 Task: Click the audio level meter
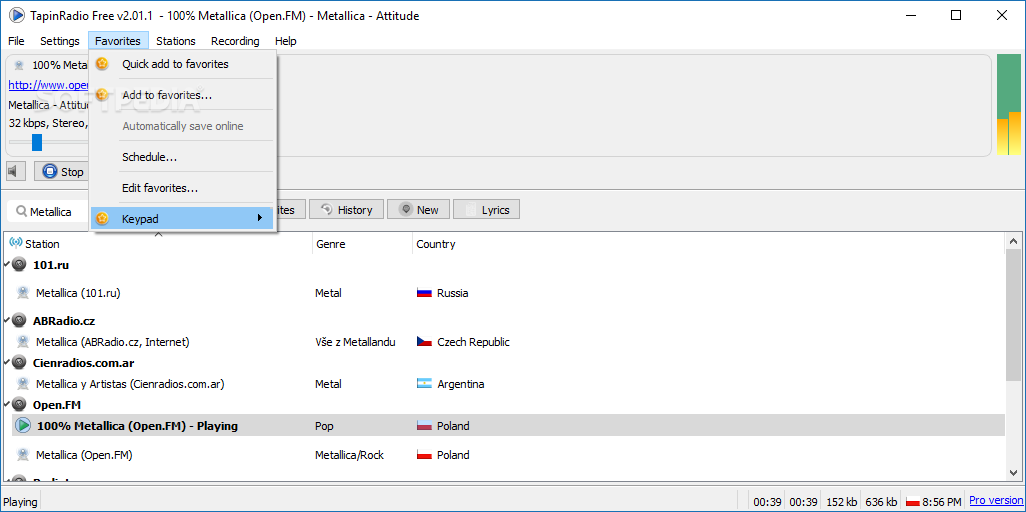pos(1008,105)
